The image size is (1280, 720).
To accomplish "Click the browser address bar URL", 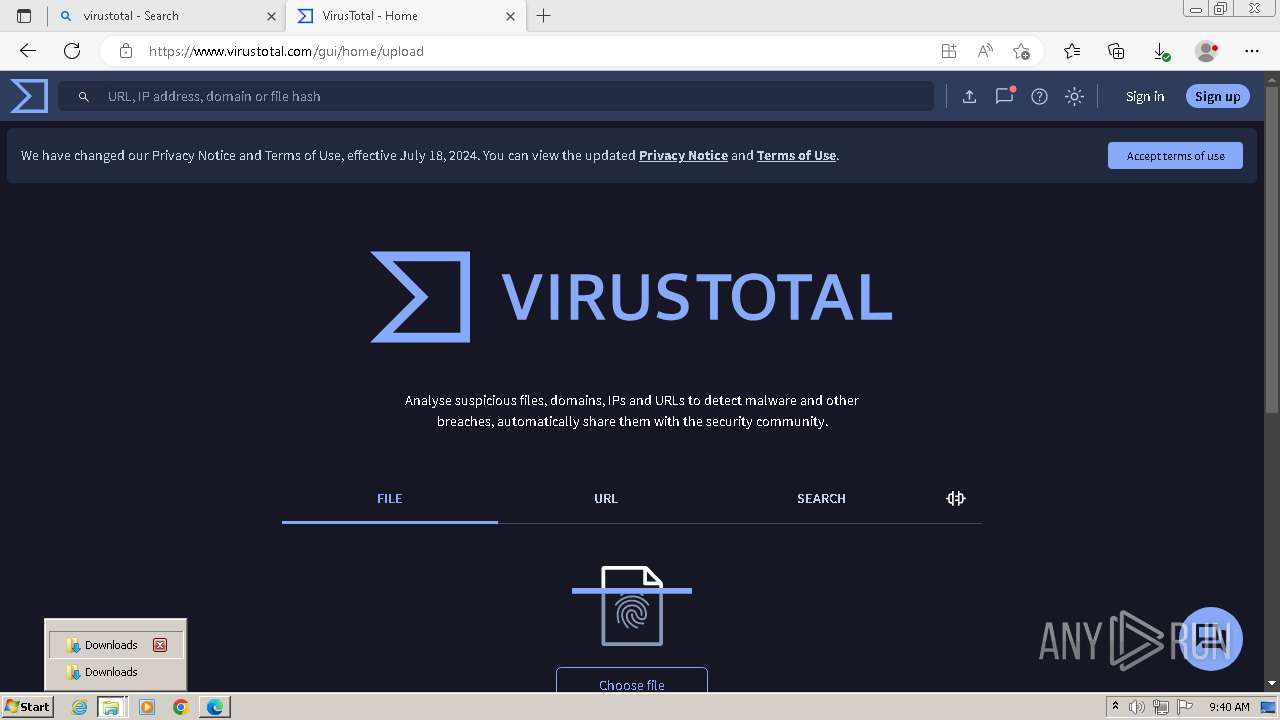I will point(286,51).
